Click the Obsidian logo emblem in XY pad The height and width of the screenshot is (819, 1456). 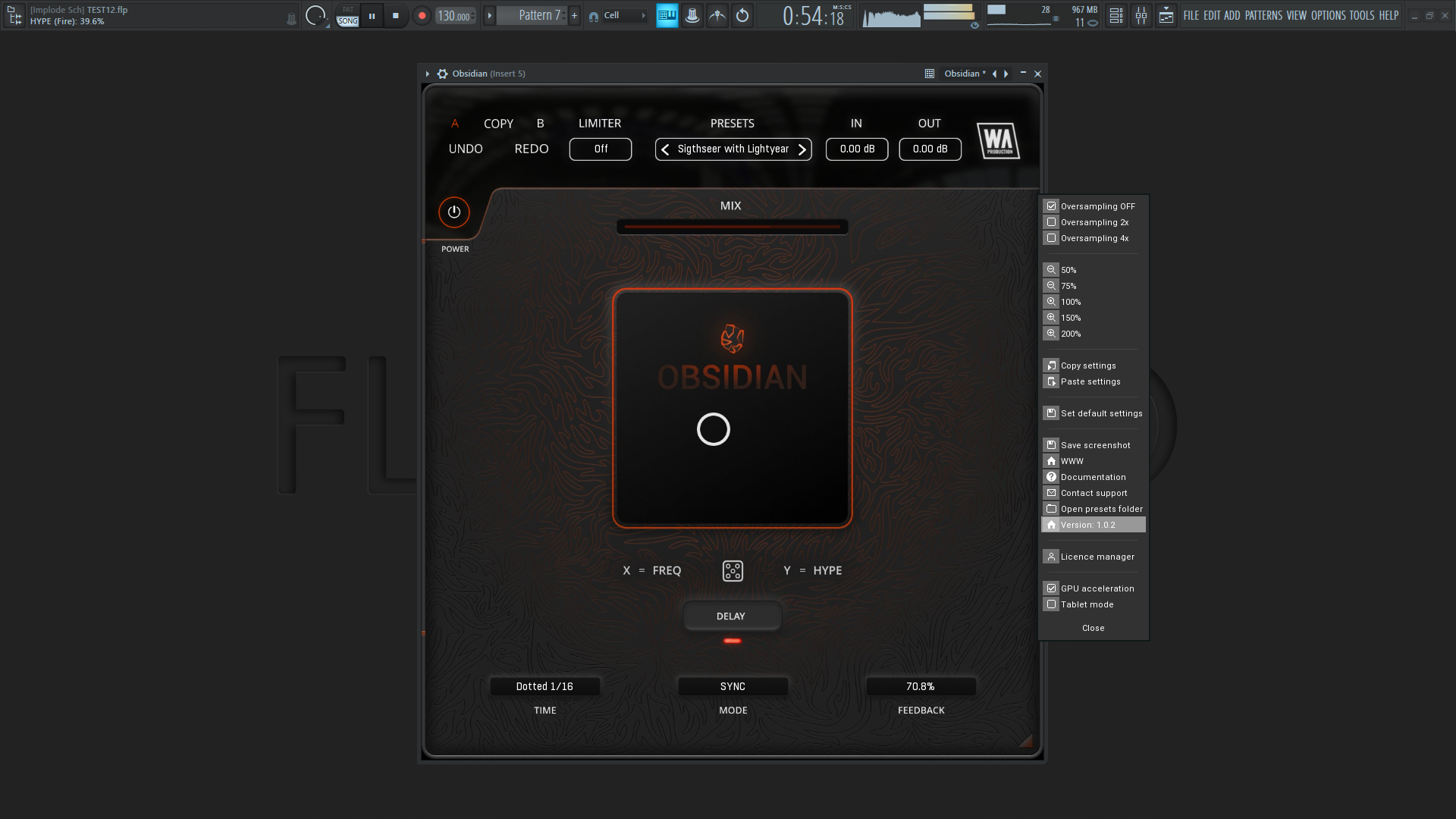(732, 339)
